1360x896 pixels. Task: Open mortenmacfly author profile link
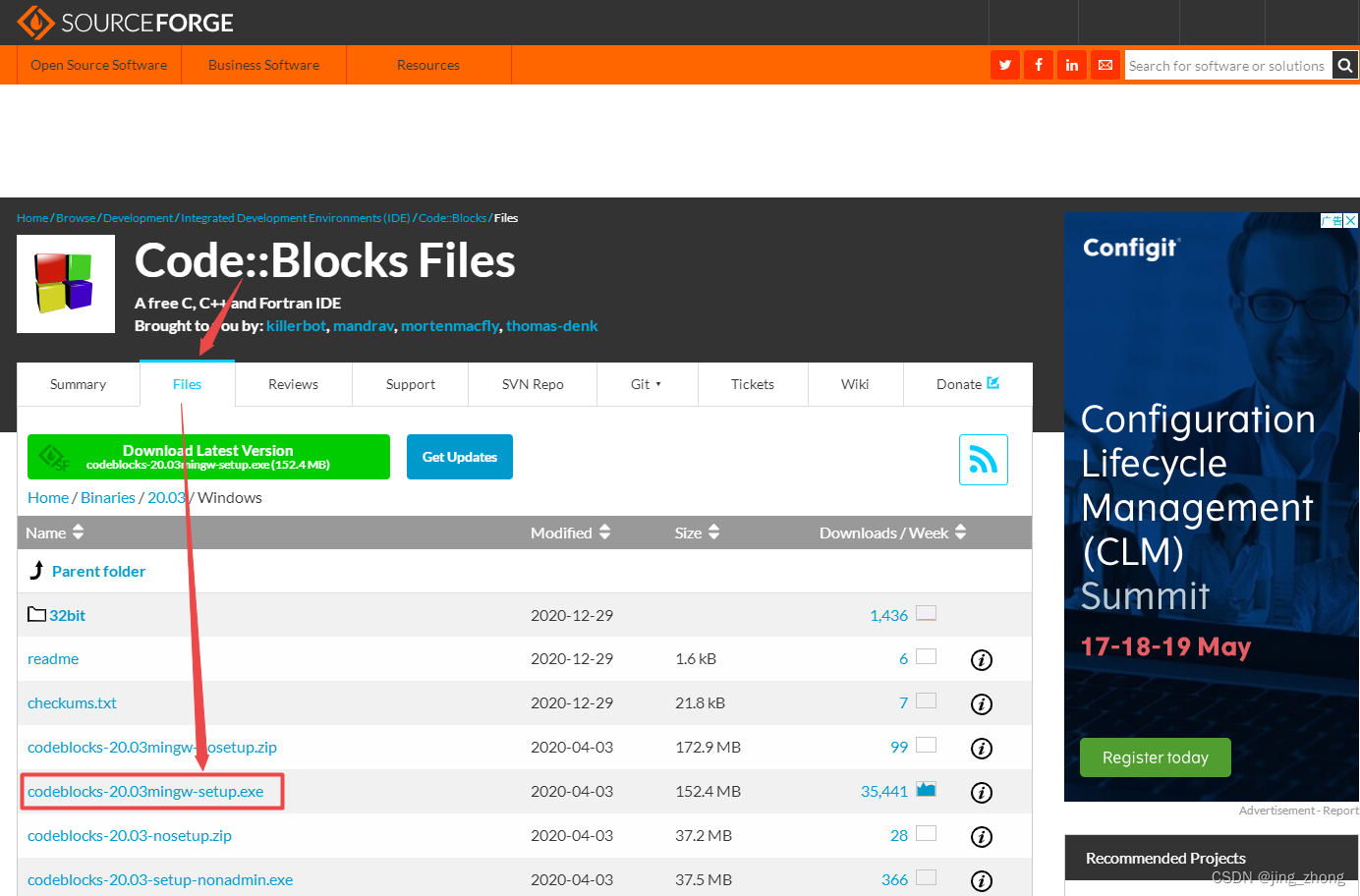click(450, 325)
